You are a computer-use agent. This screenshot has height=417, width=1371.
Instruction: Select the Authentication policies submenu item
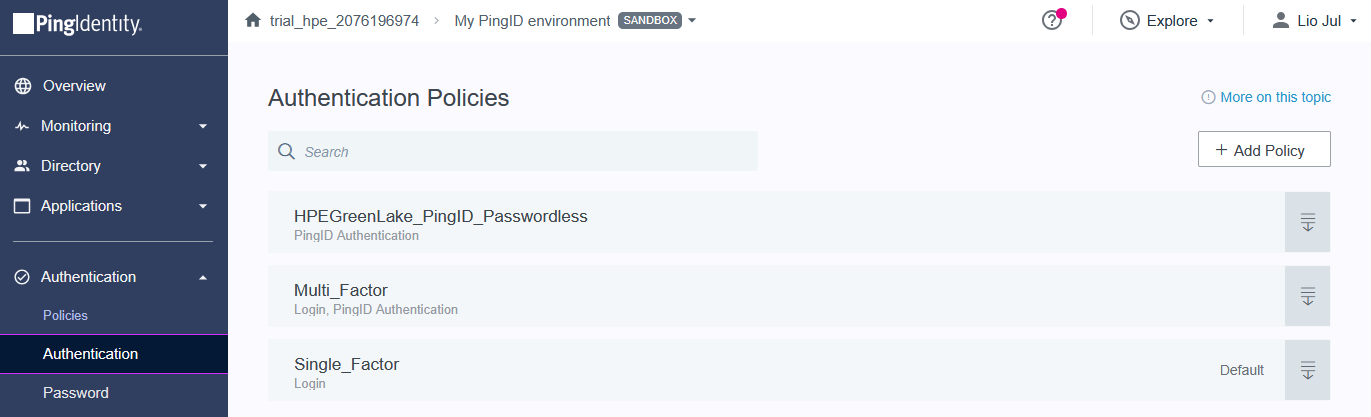(90, 354)
